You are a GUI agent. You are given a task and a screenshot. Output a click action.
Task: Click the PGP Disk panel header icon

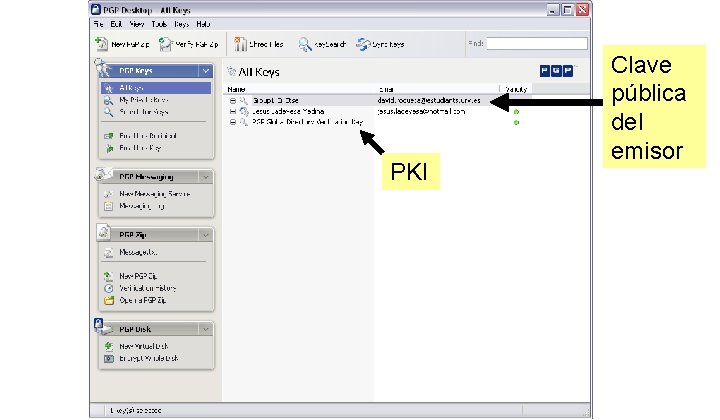click(x=103, y=326)
